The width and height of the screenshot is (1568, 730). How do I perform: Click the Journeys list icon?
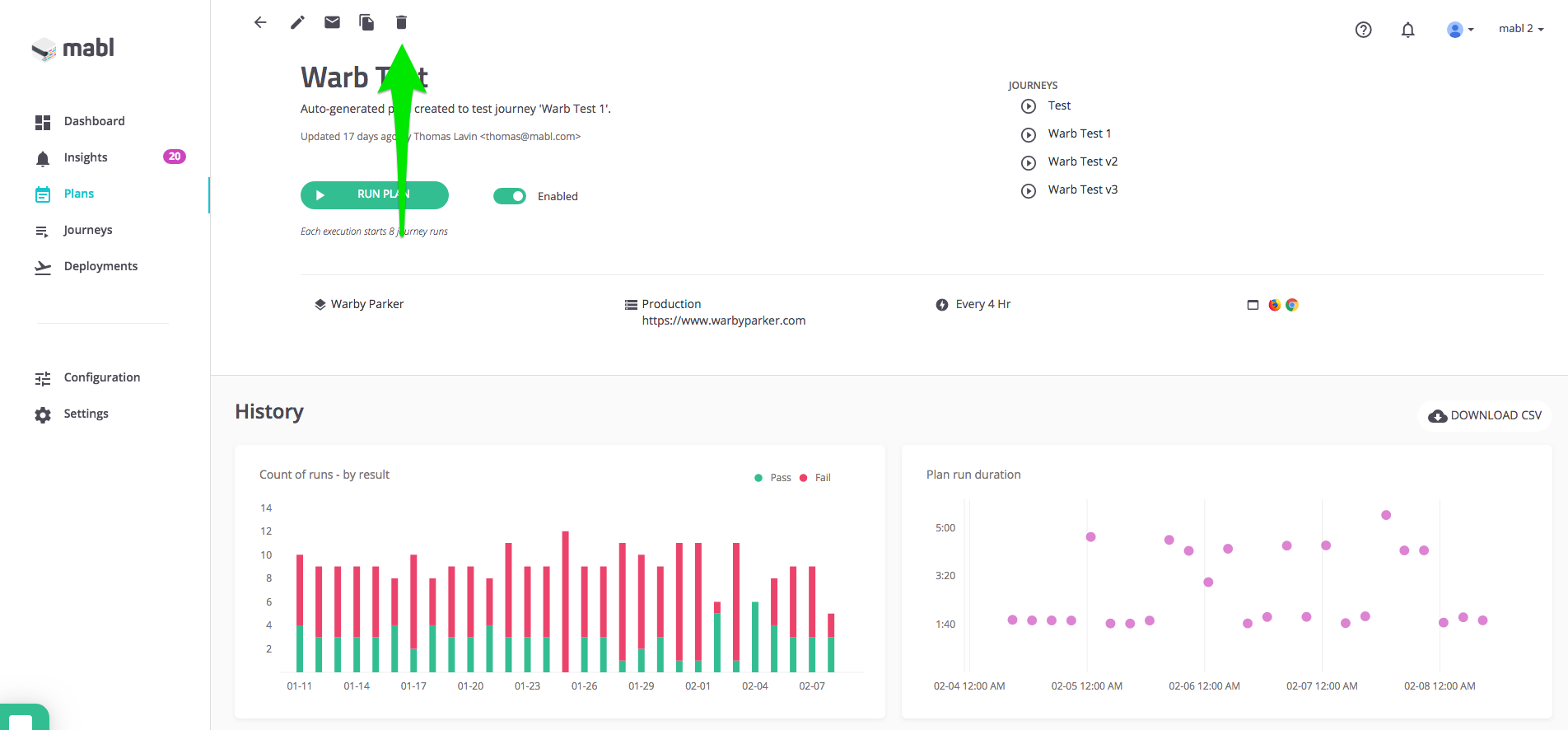point(42,232)
